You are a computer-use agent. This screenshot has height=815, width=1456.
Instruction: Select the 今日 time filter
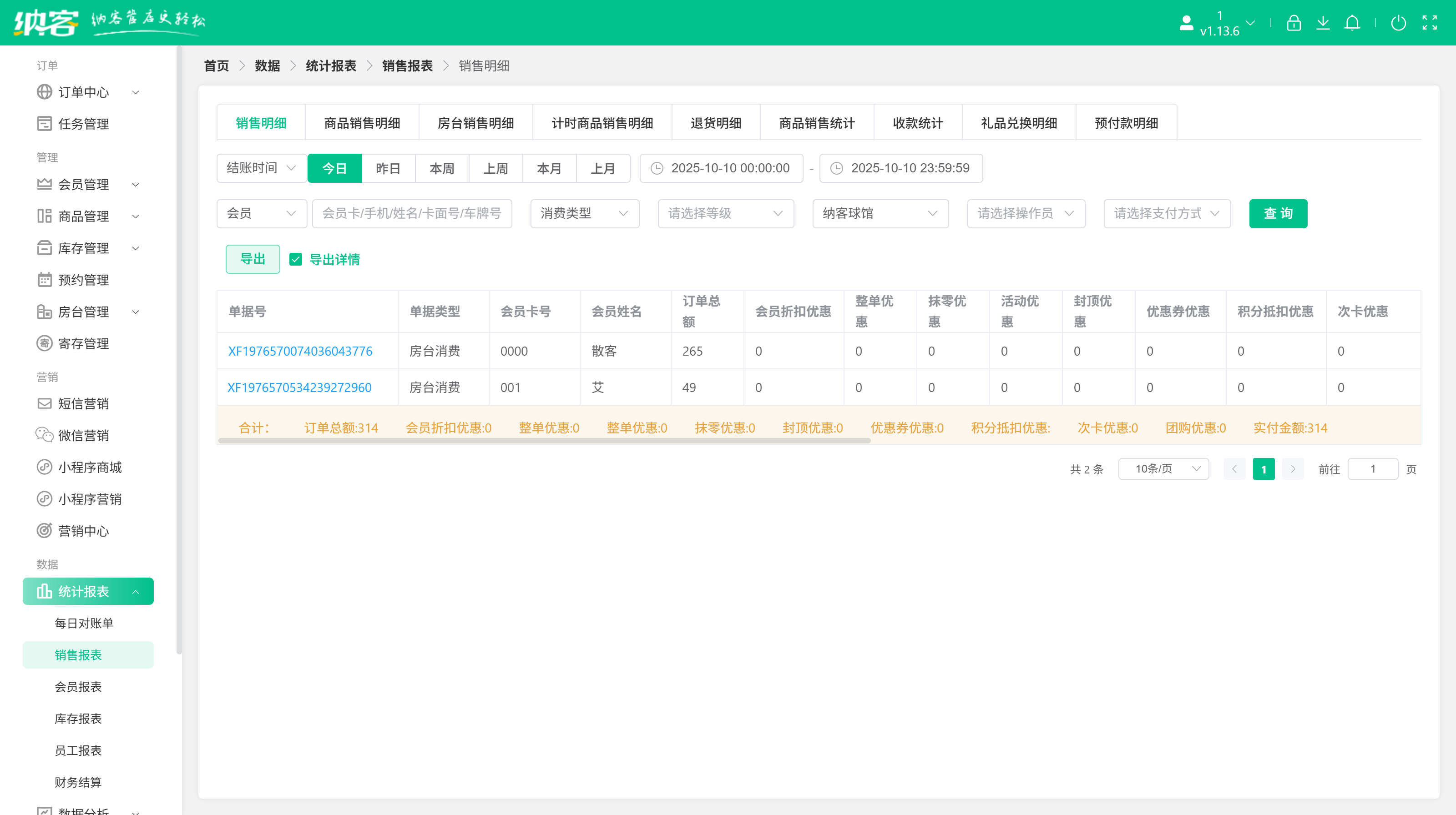pyautogui.click(x=334, y=168)
